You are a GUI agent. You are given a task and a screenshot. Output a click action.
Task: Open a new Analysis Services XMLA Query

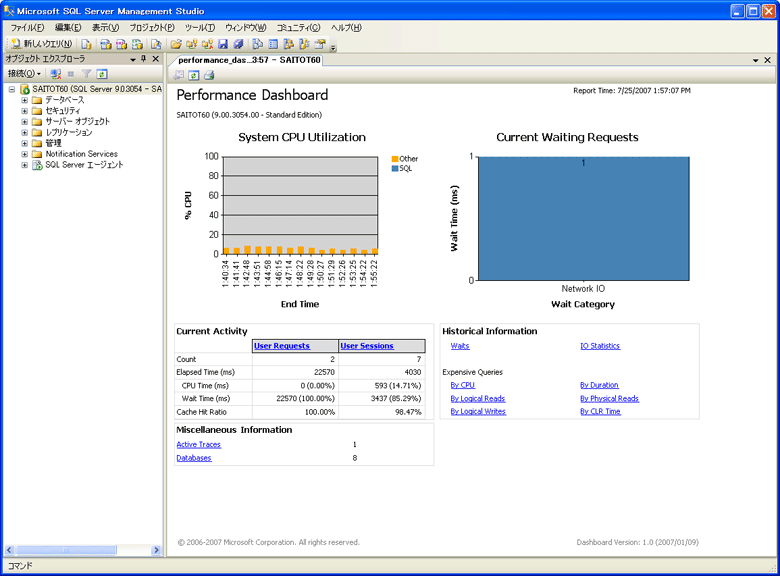click(137, 44)
